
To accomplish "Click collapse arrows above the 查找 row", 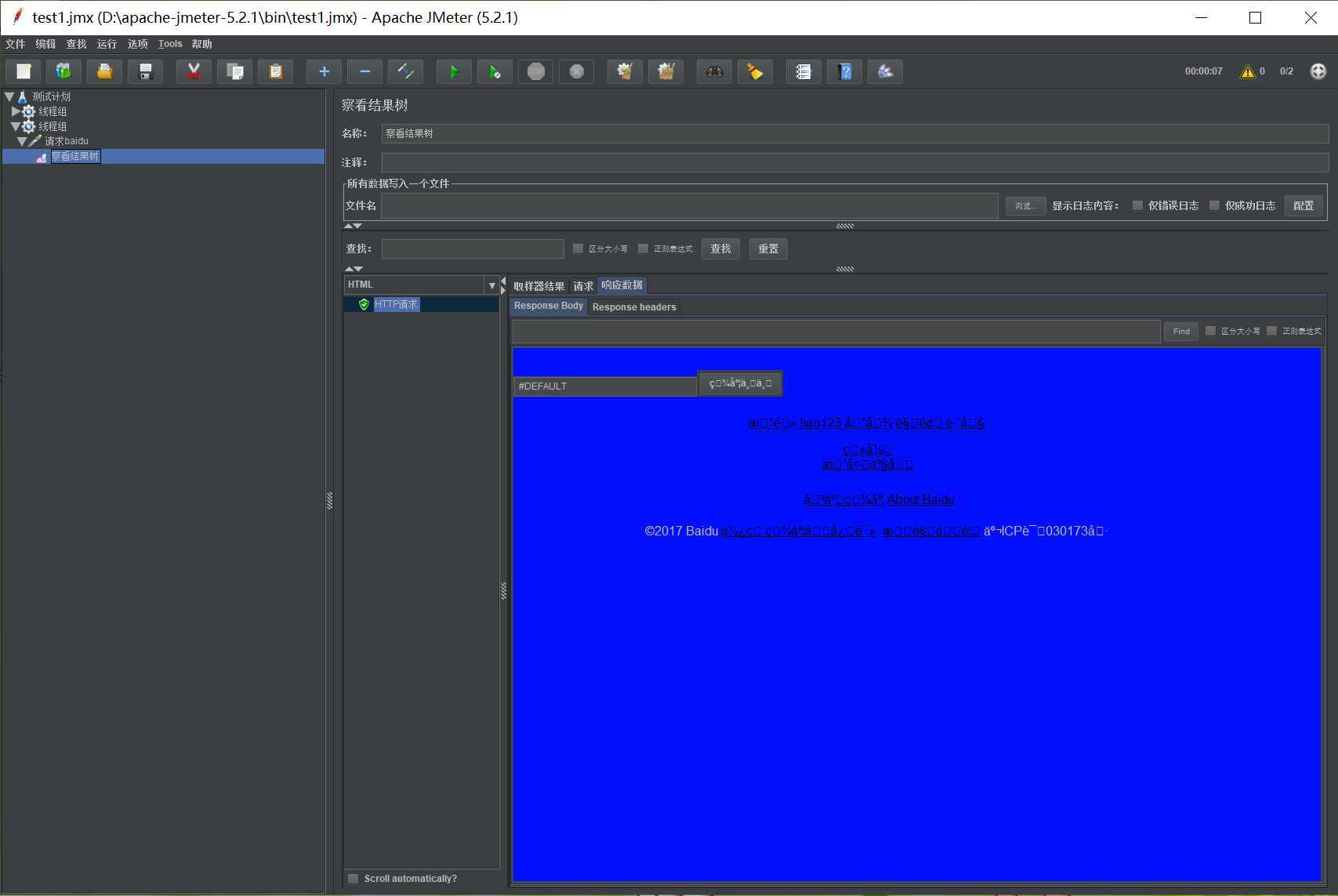I will [353, 226].
